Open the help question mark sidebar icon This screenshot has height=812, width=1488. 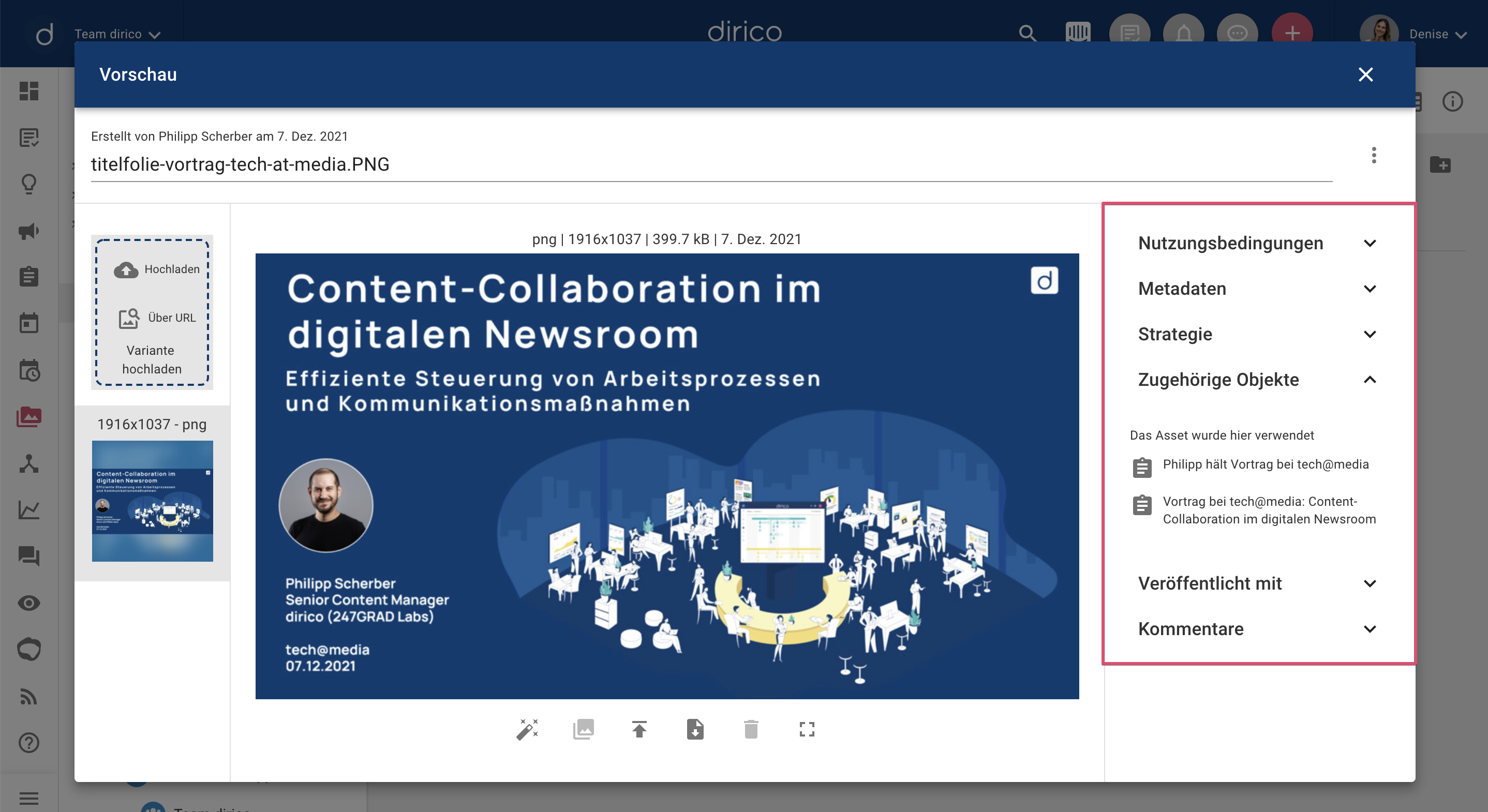click(x=29, y=743)
